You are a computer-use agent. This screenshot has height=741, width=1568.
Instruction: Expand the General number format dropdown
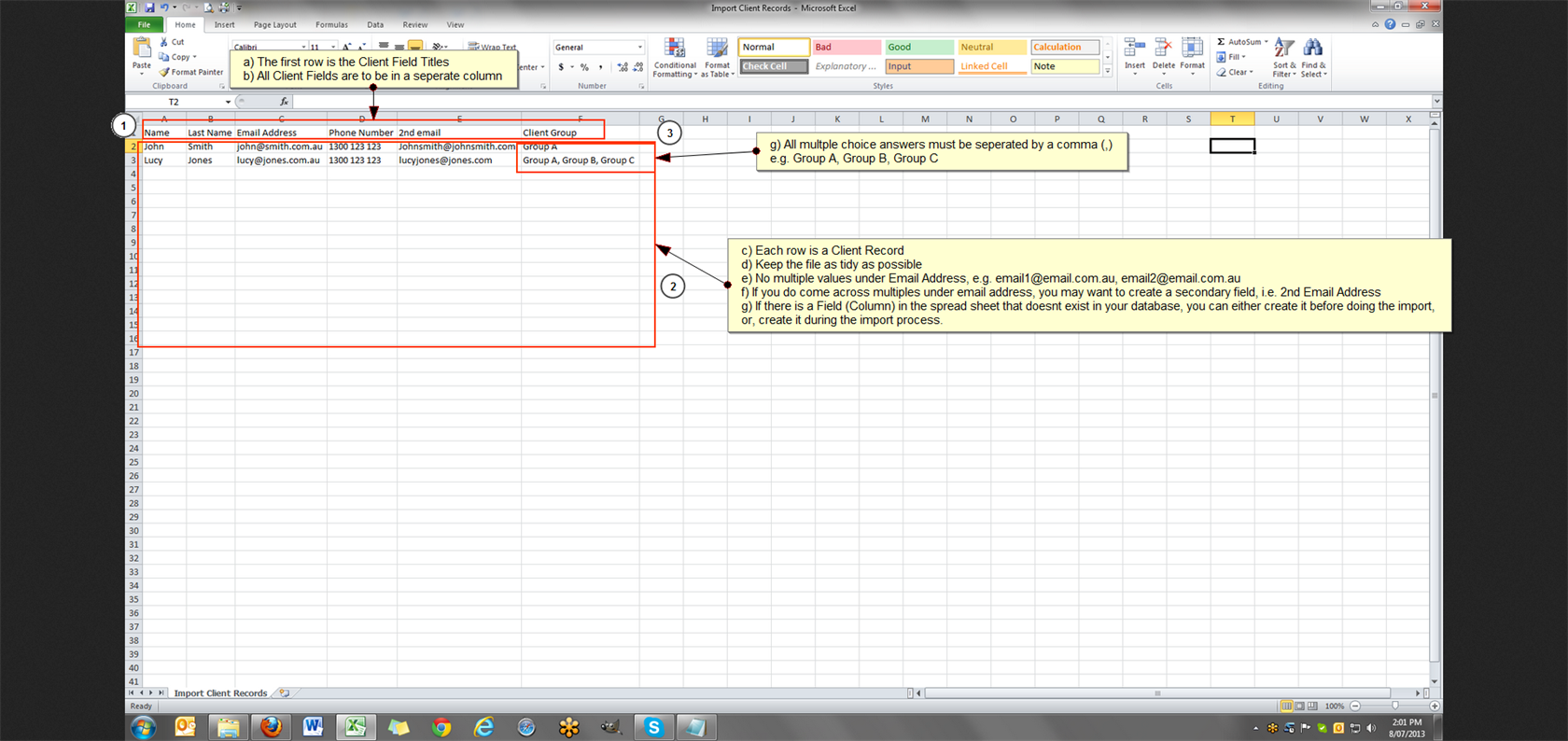point(639,48)
